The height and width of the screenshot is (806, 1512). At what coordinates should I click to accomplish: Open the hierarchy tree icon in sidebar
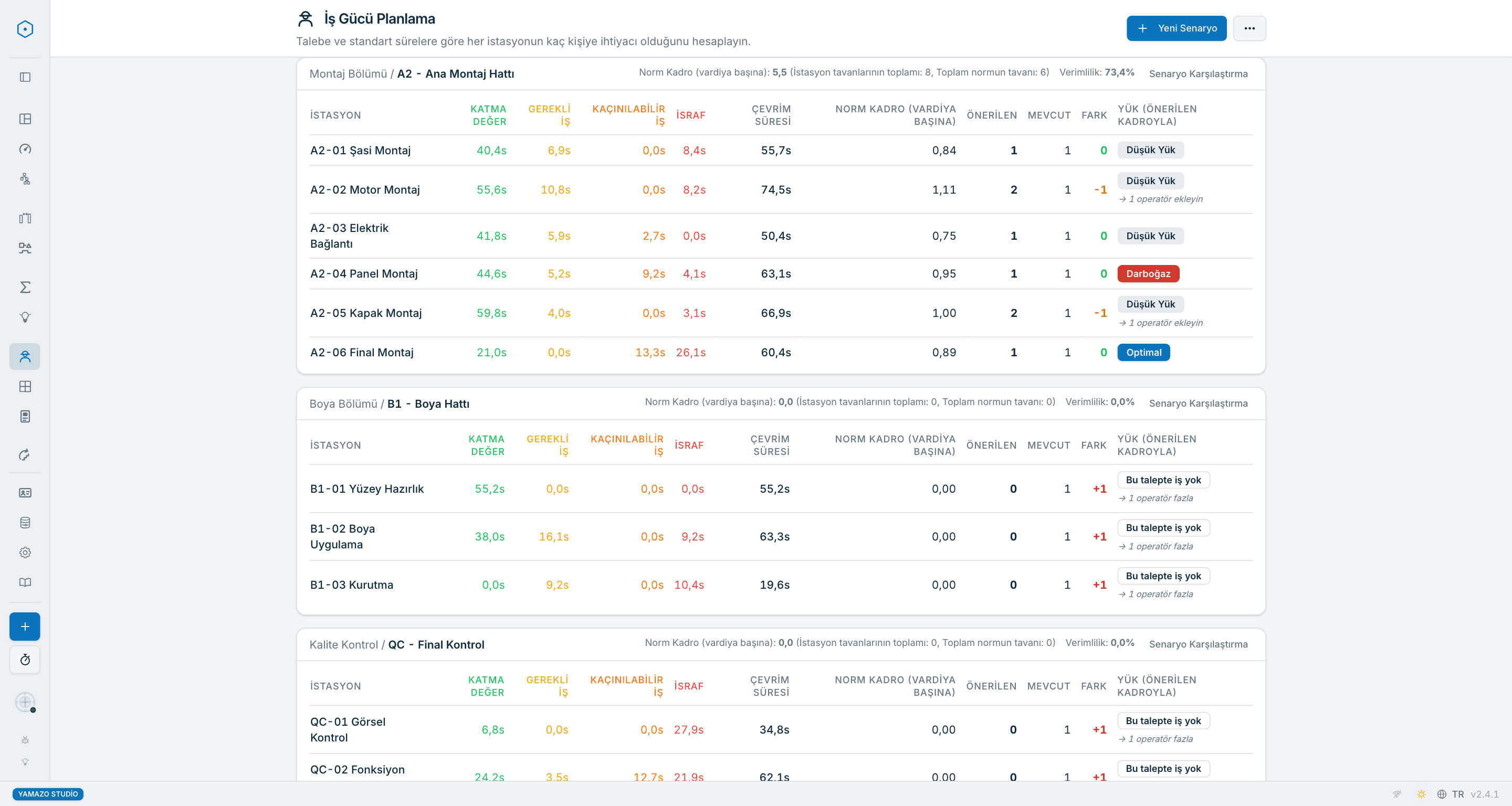[x=25, y=179]
